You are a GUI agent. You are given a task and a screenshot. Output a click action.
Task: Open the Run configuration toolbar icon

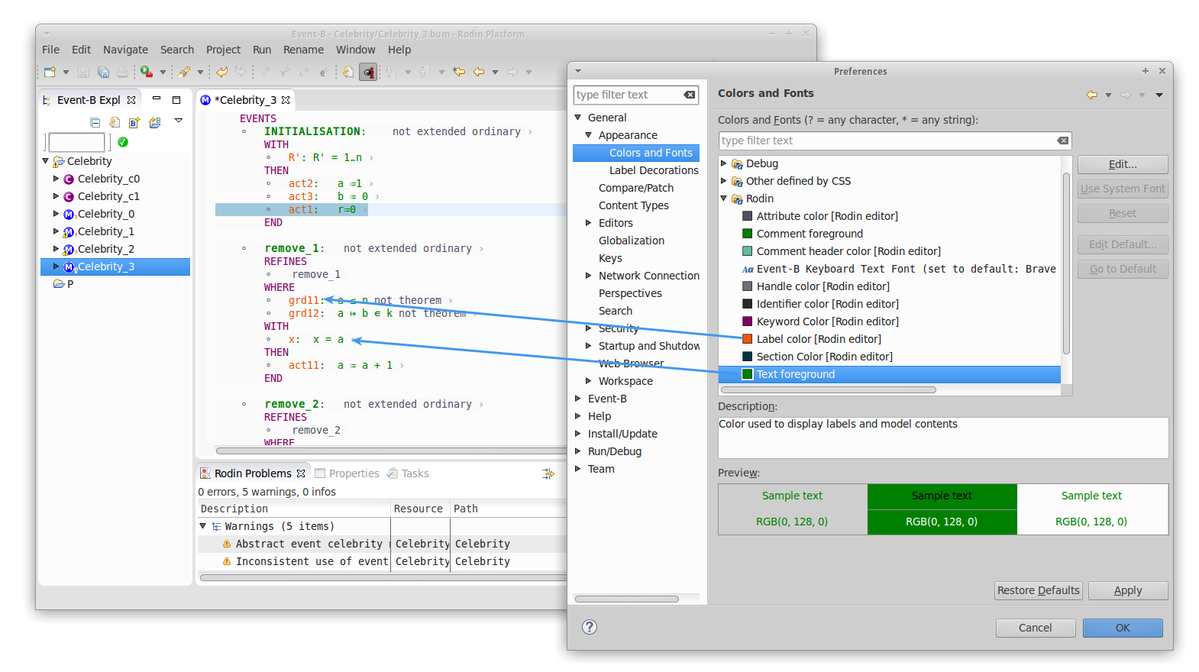[x=146, y=72]
